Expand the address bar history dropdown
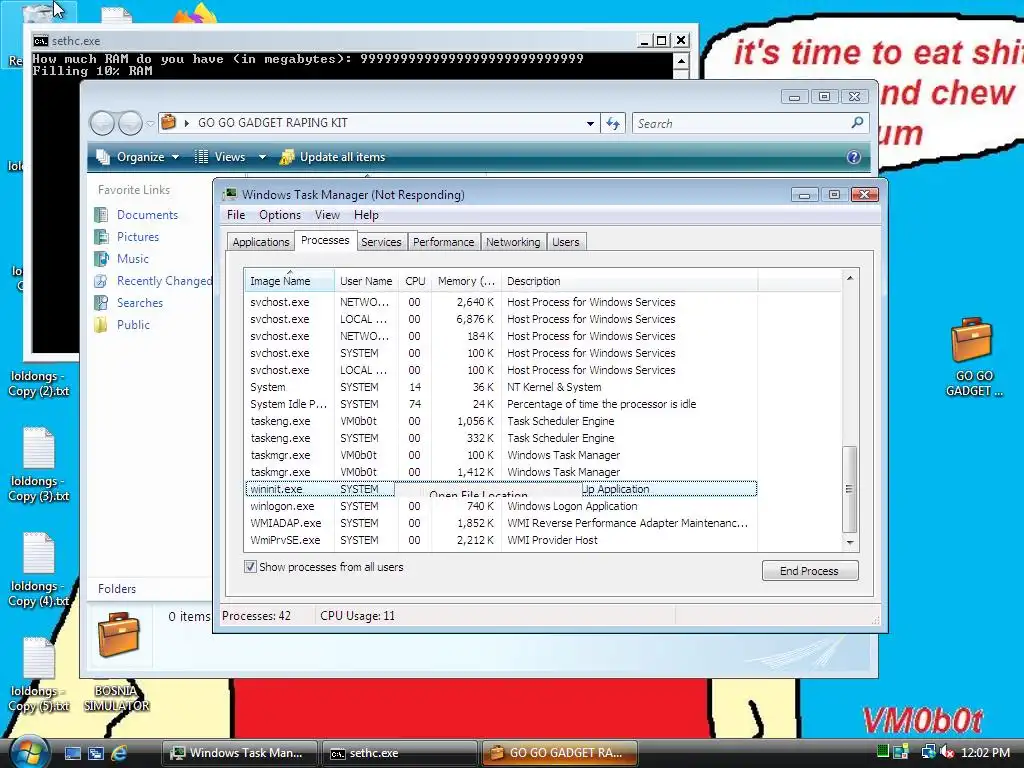The width and height of the screenshot is (1024, 768). [x=590, y=123]
